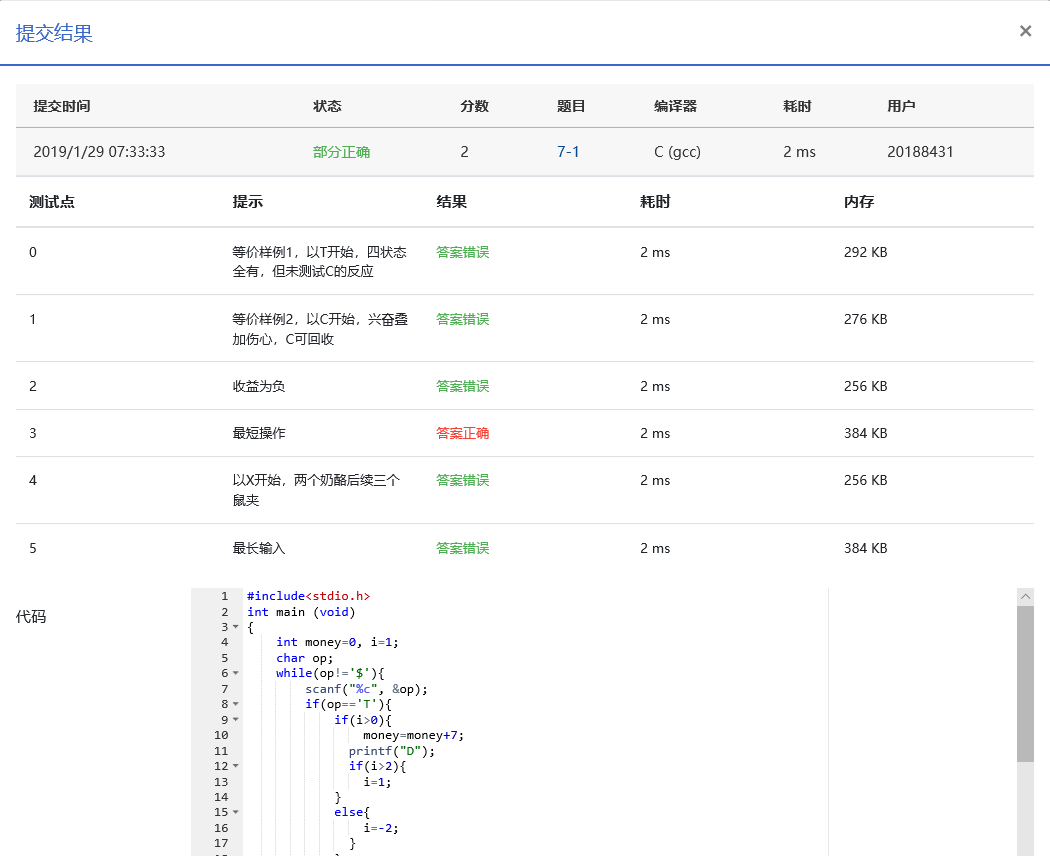This screenshot has width=1050, height=856.
Task: Click the scanf code line
Action: point(366,689)
